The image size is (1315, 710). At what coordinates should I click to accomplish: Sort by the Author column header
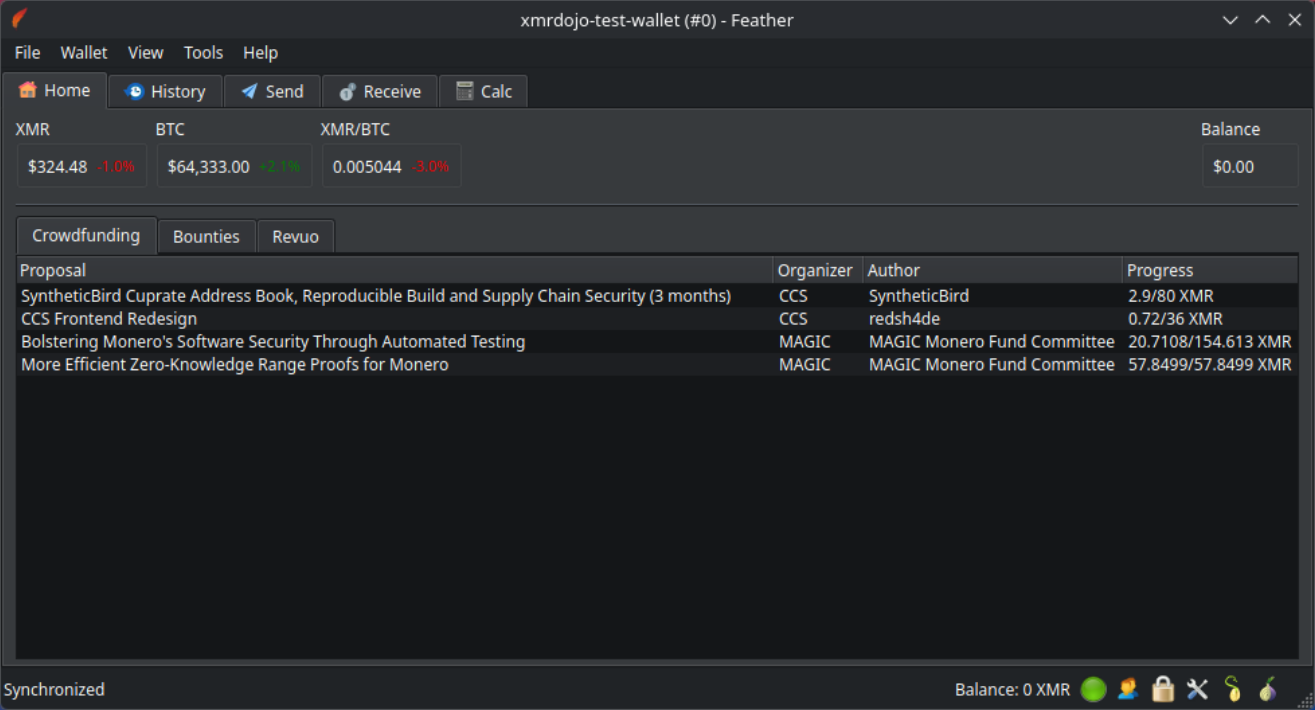(x=992, y=270)
